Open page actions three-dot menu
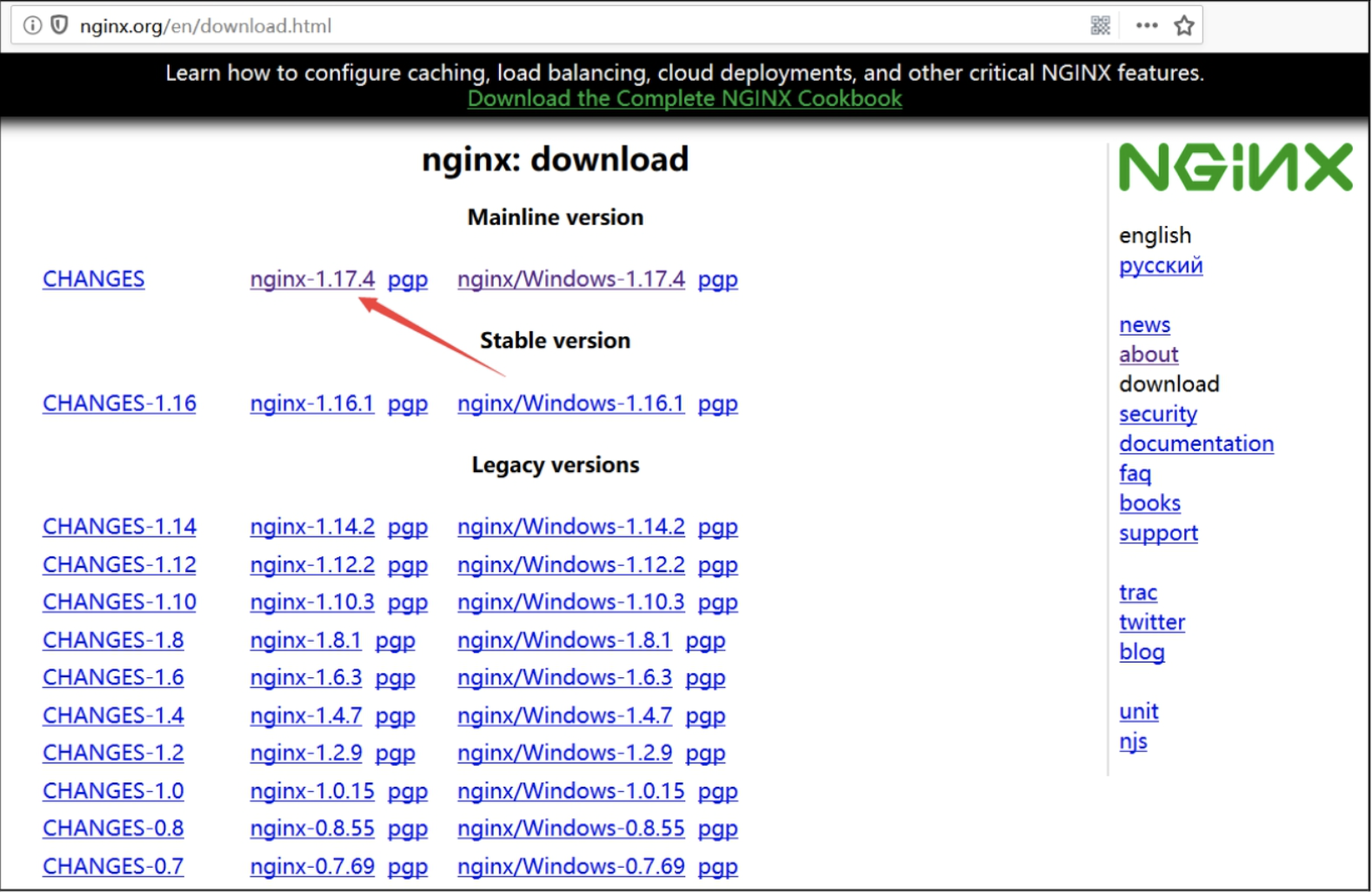 (1147, 25)
